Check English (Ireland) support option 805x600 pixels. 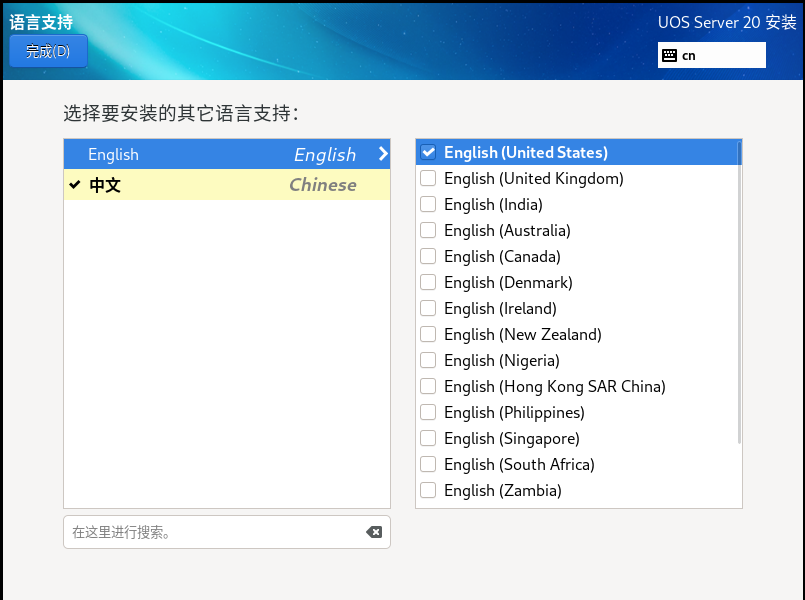[428, 308]
